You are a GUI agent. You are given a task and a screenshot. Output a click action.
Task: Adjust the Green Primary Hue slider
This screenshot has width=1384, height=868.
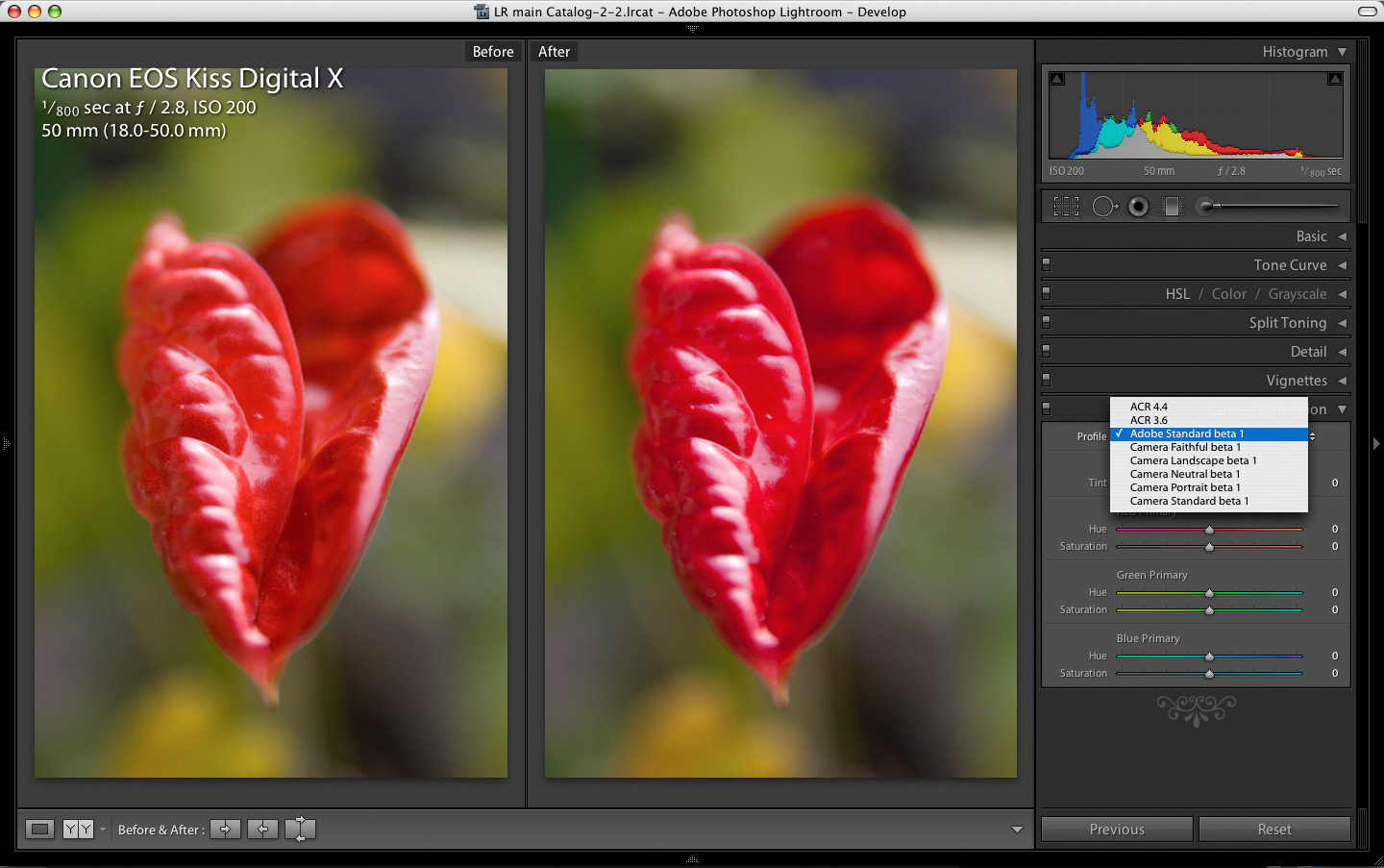click(1209, 593)
